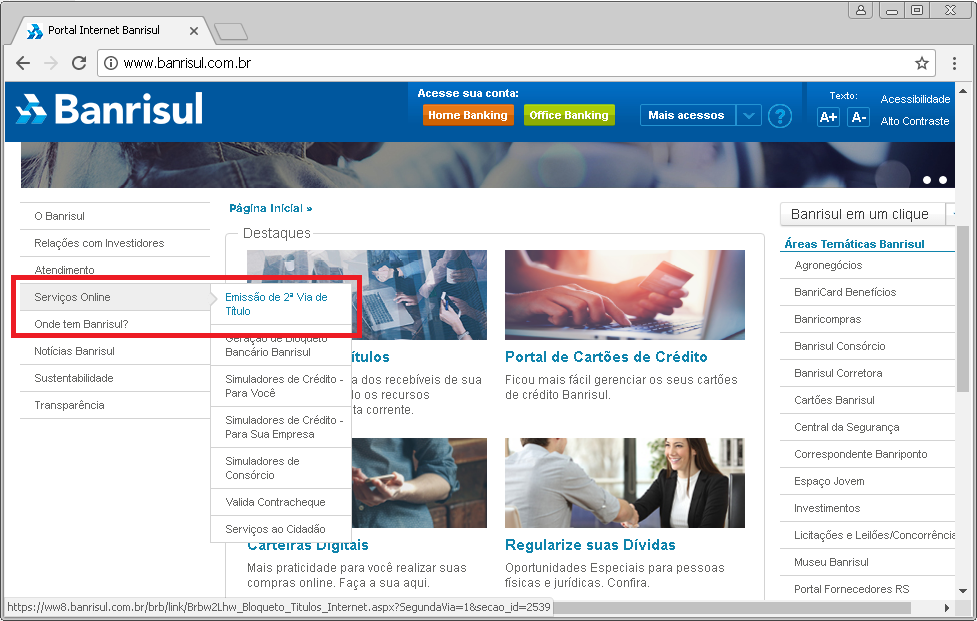Click the help question mark icon

pyautogui.click(x=779, y=116)
